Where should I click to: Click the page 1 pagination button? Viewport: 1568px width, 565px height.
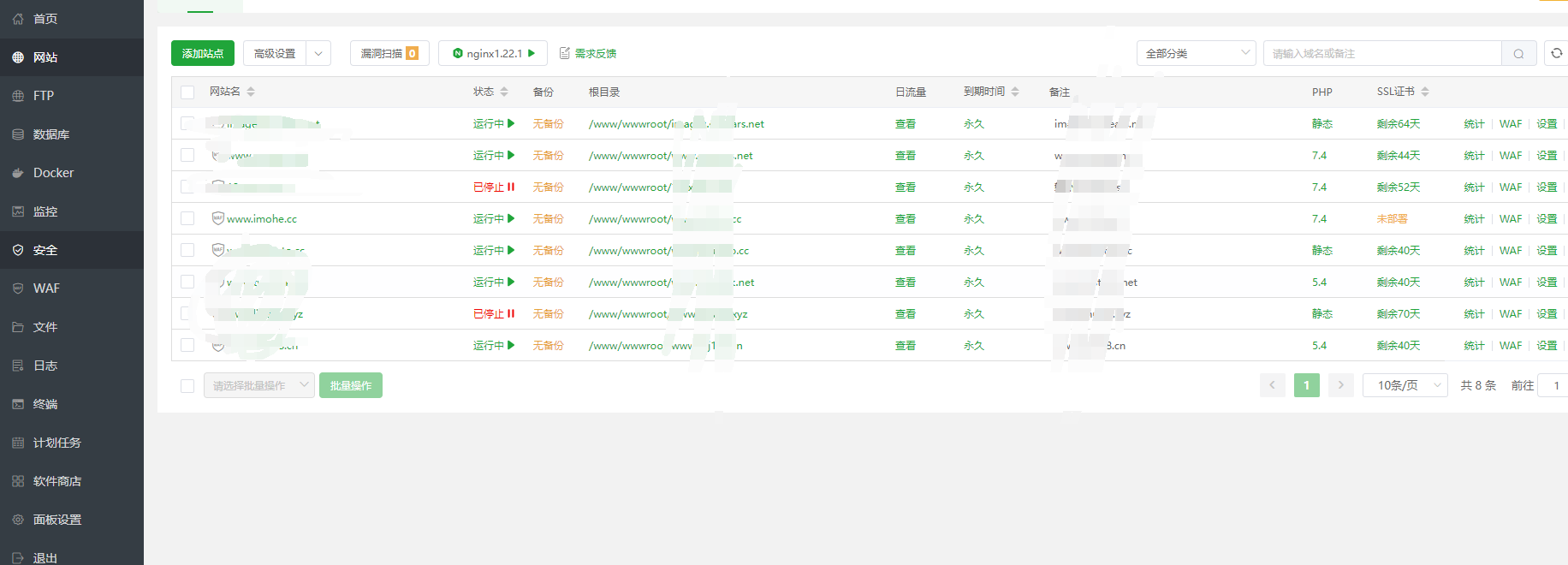[x=1306, y=386]
